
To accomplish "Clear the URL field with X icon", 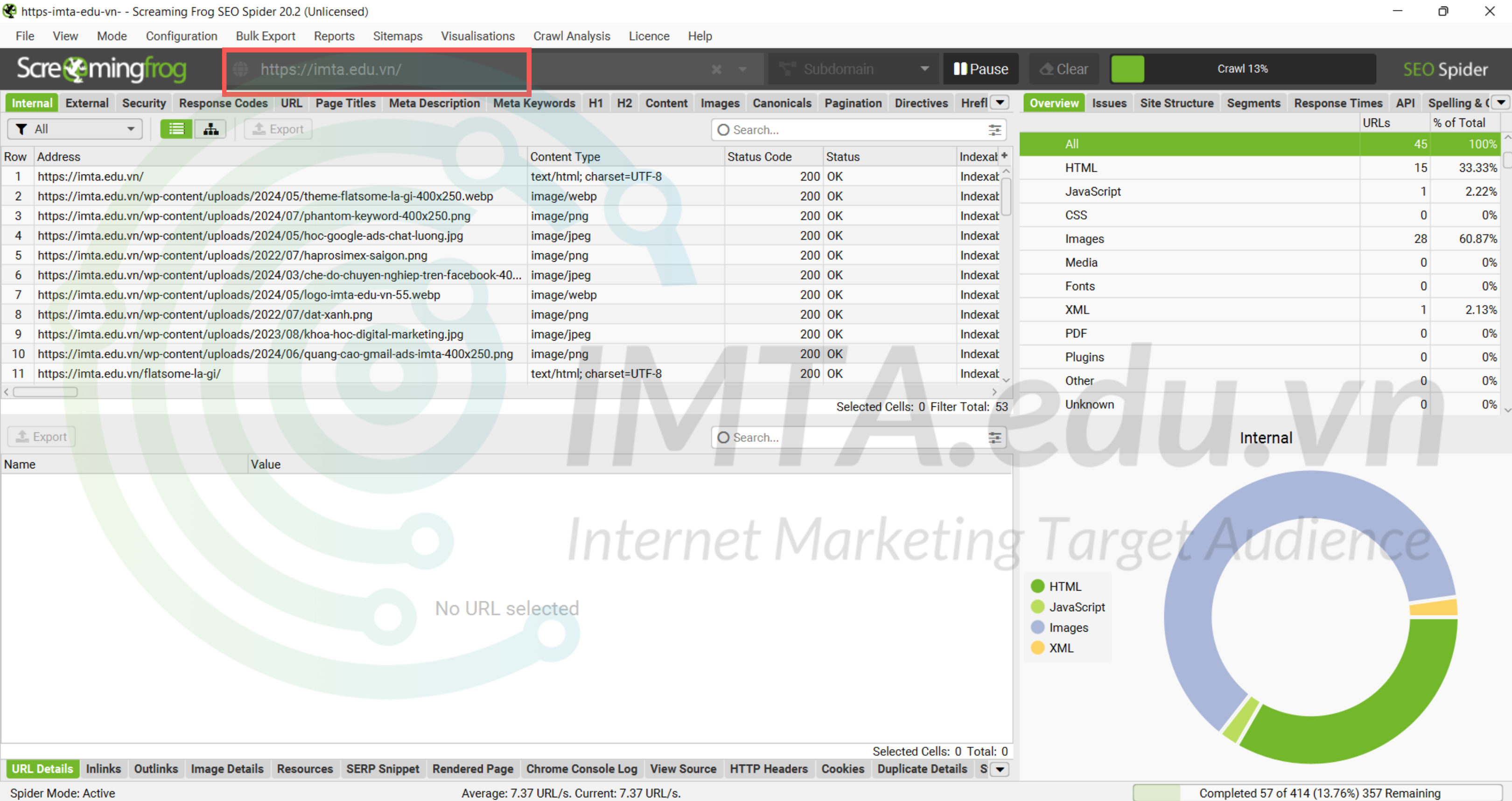I will coord(716,69).
